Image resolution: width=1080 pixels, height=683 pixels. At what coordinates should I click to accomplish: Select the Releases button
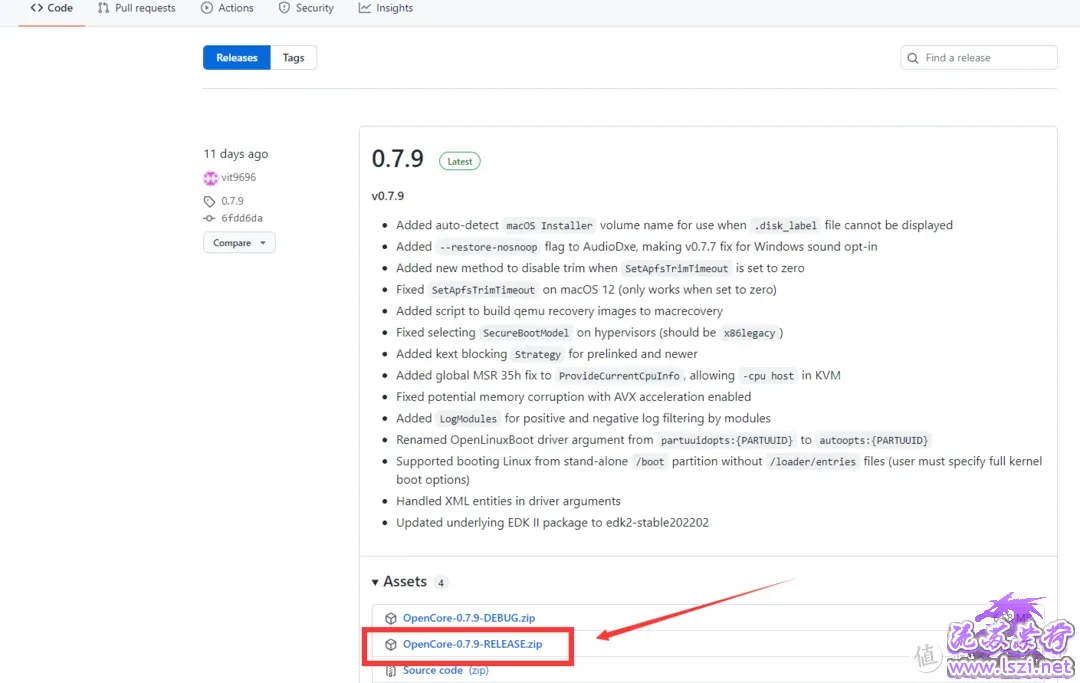click(237, 58)
